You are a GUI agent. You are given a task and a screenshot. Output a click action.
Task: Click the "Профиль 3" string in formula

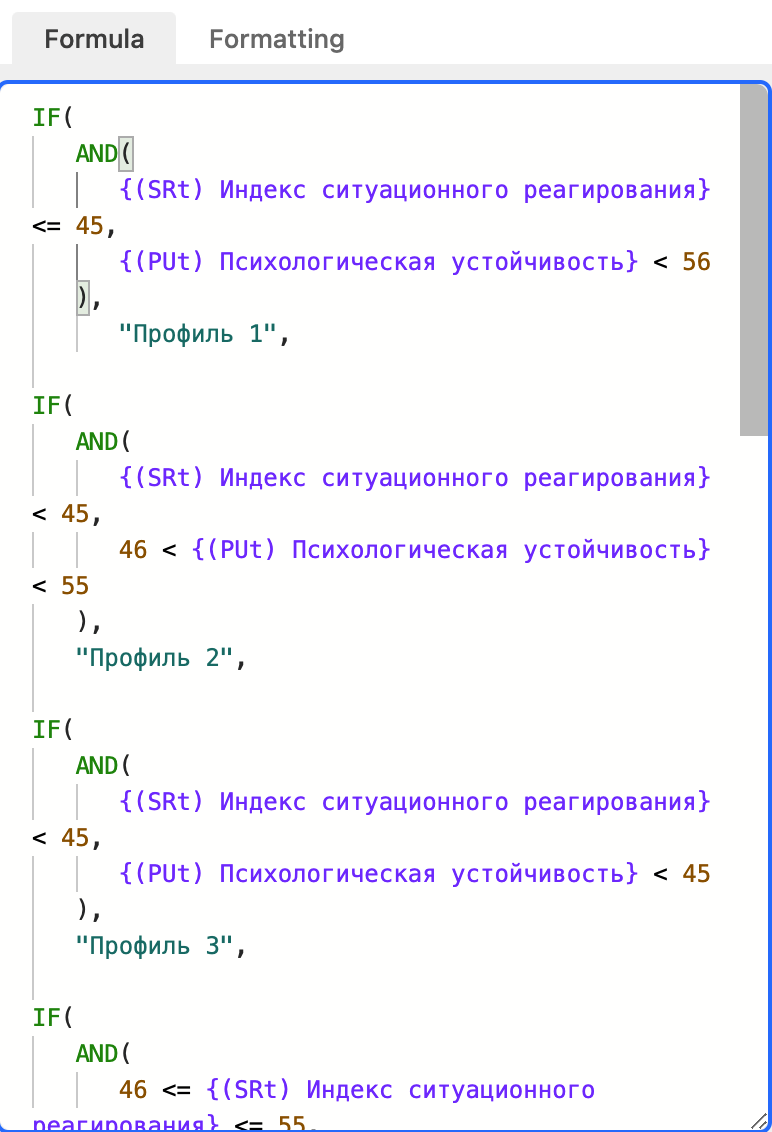pos(154,946)
